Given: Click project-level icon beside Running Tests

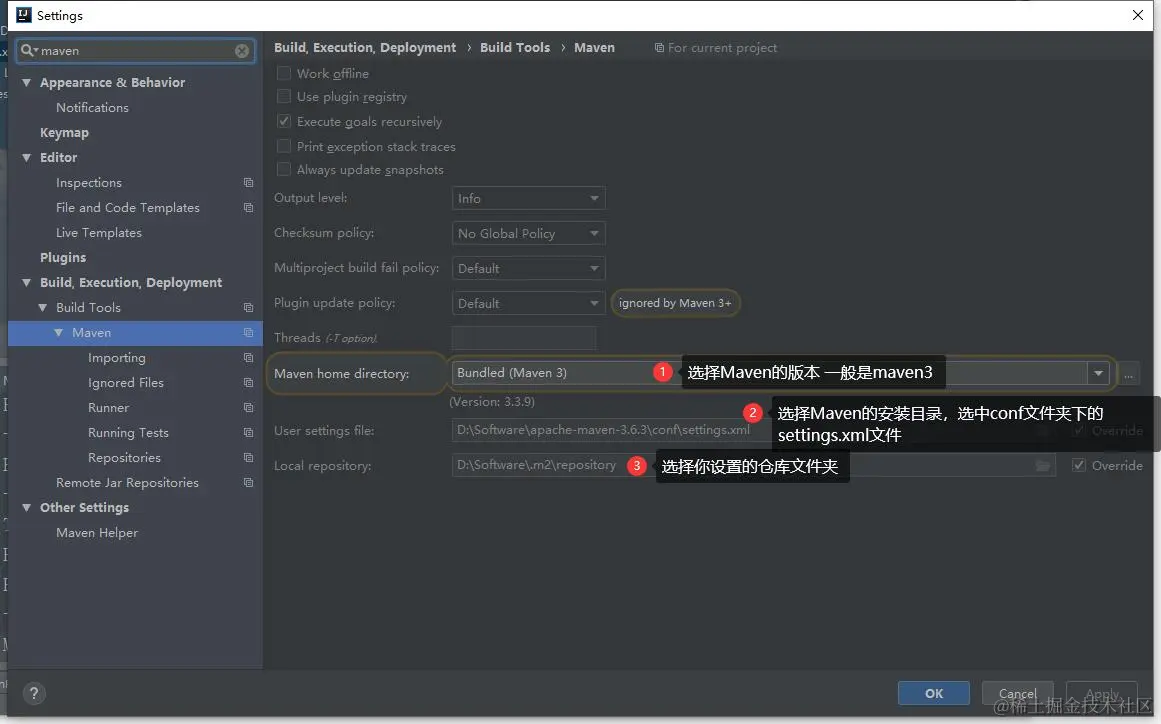Looking at the screenshot, I should click(x=248, y=432).
